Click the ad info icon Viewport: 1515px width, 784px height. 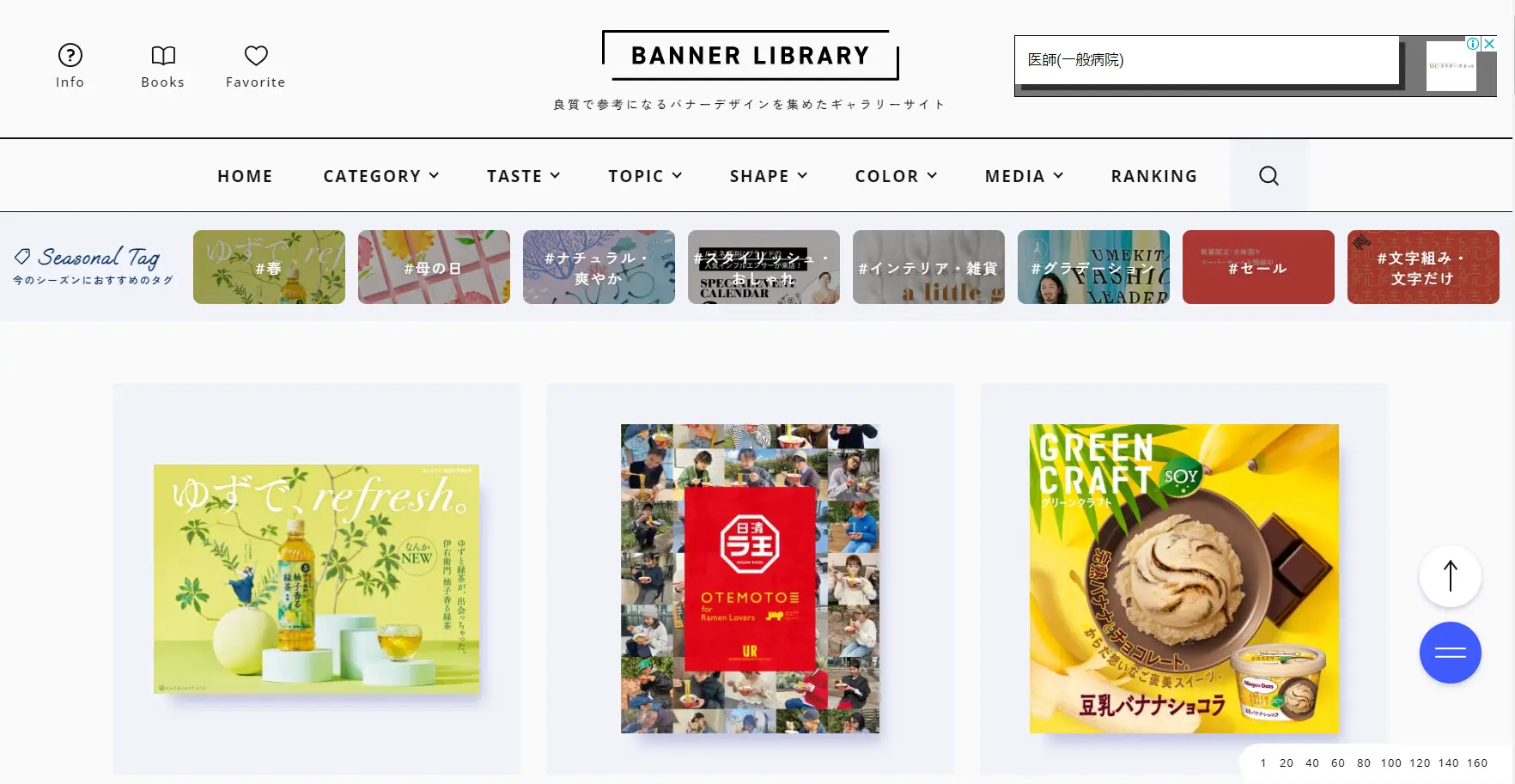coord(1473,43)
